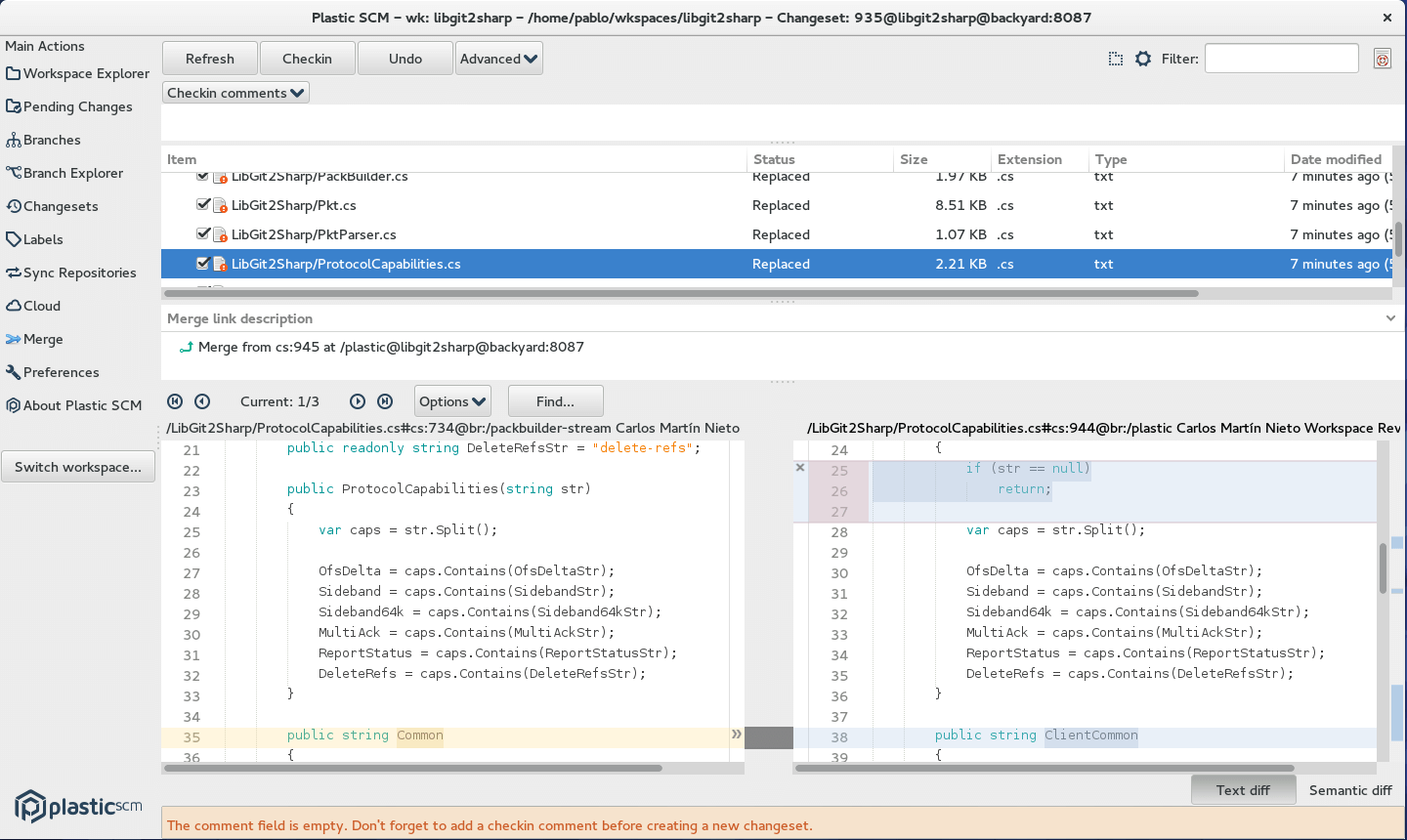The image size is (1407, 840).
Task: Click the Find... button
Action: pos(555,401)
